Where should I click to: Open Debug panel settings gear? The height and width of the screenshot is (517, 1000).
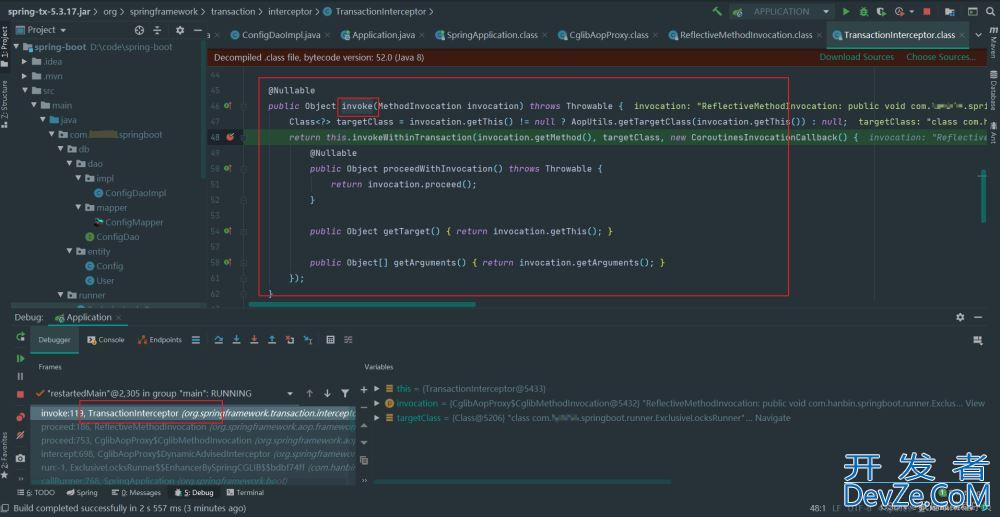coord(960,317)
